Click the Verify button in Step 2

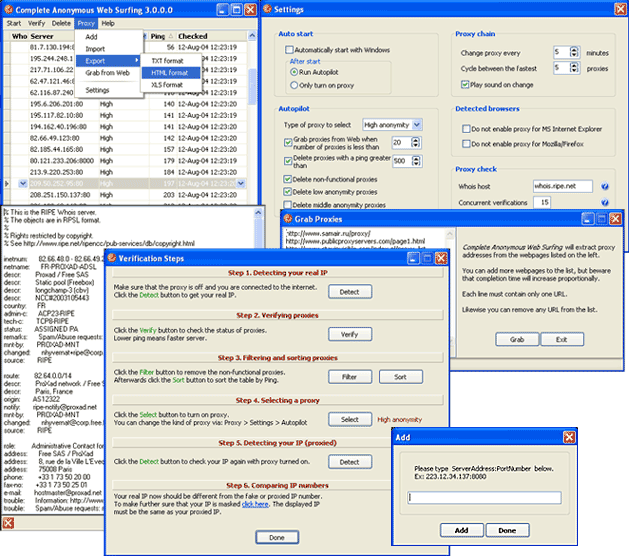pyautogui.click(x=350, y=334)
